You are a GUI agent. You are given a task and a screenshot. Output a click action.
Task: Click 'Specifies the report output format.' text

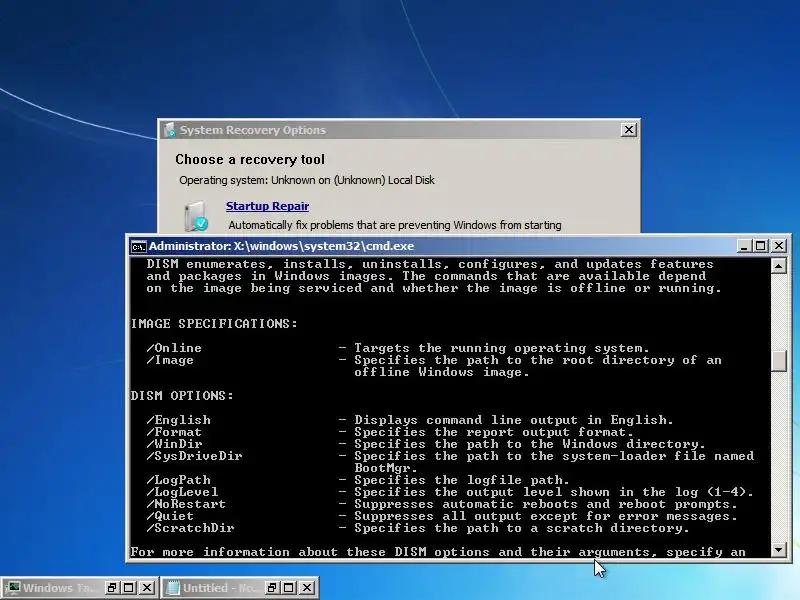pos(493,432)
